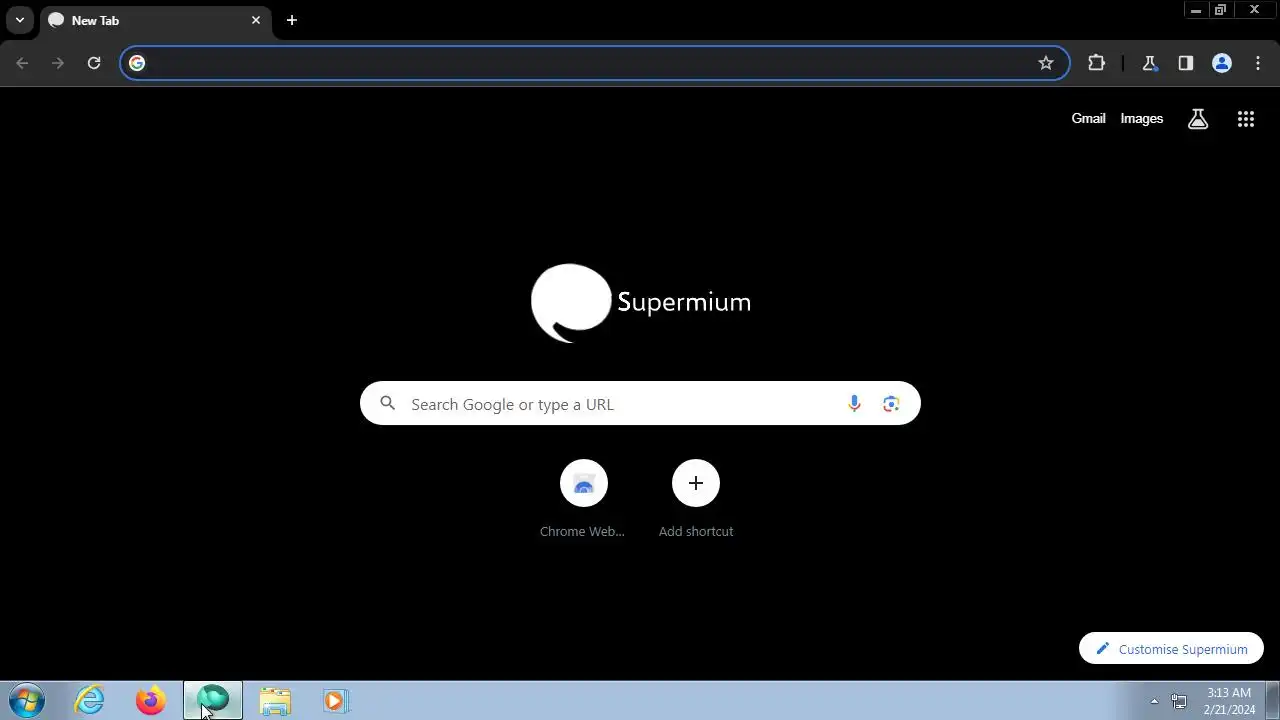
Task: Open the Chrome Web Store shortcut
Action: [584, 500]
